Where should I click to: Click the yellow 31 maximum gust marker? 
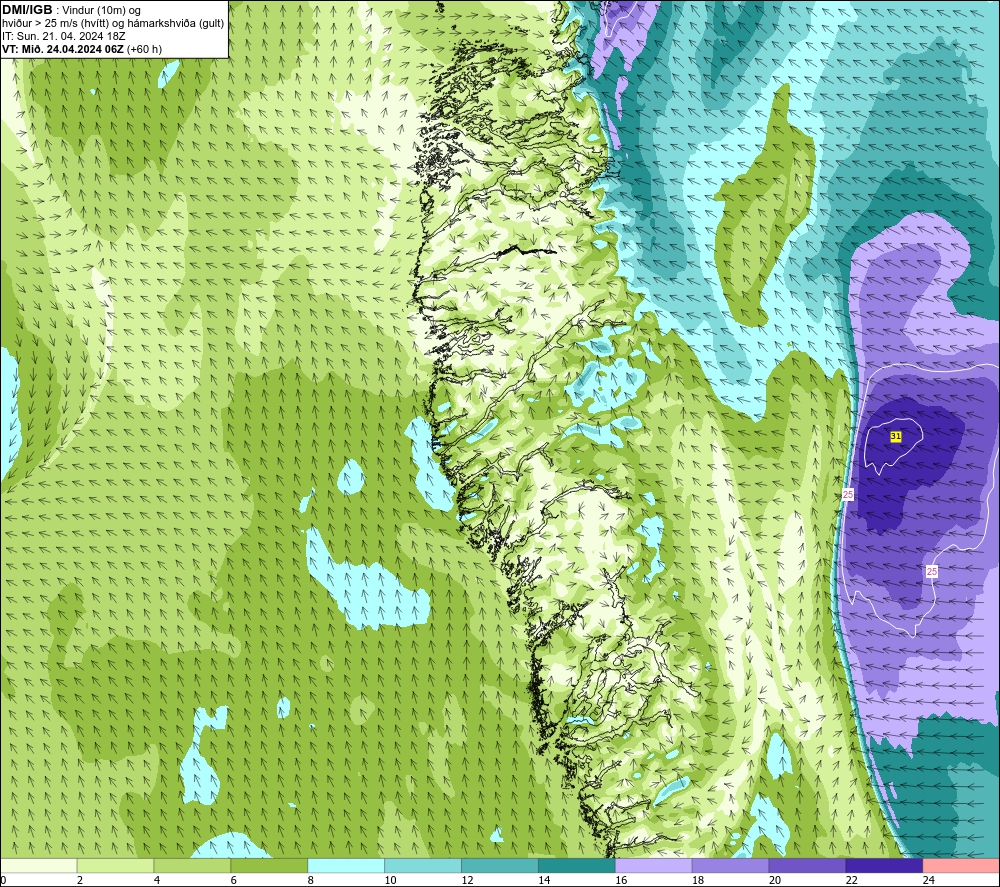pos(895,436)
